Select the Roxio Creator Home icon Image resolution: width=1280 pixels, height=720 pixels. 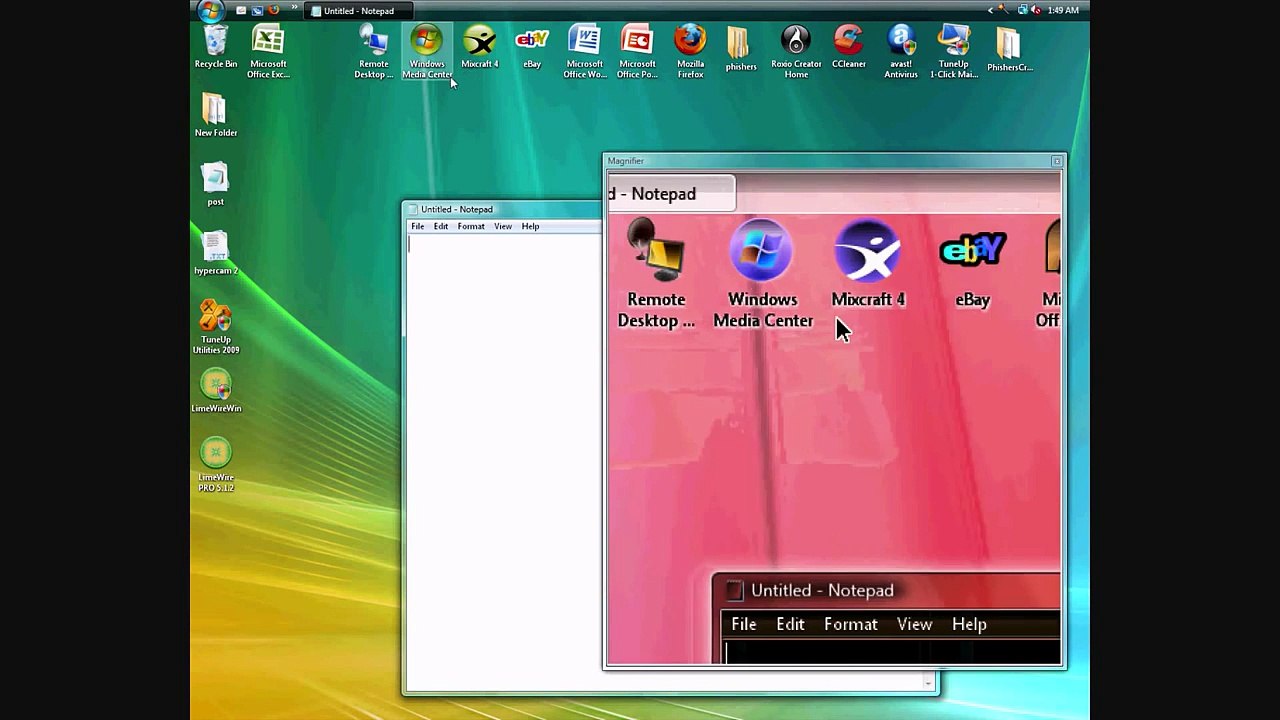click(796, 52)
